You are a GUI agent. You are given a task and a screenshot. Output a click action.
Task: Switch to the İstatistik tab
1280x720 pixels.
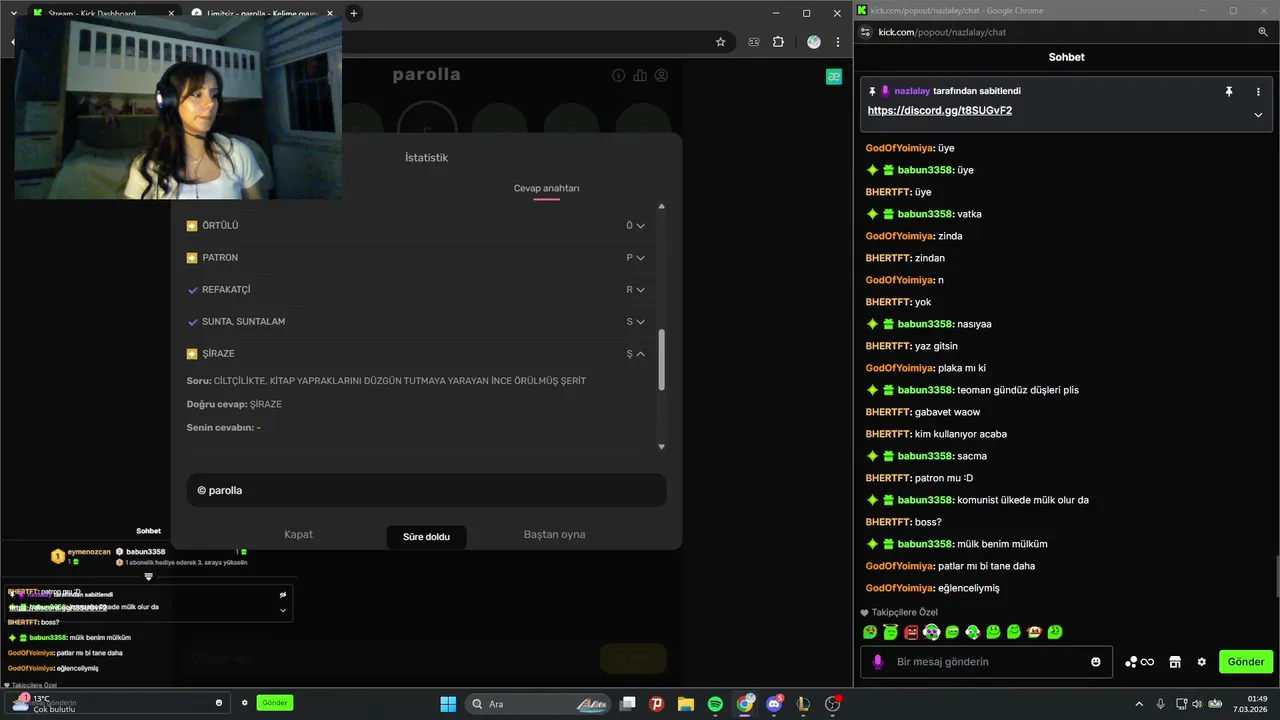click(426, 158)
